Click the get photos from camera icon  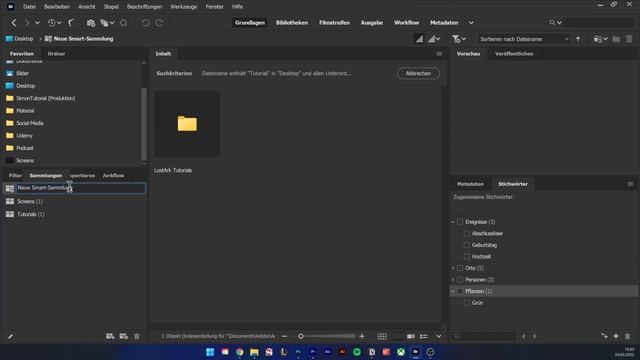click(x=91, y=23)
